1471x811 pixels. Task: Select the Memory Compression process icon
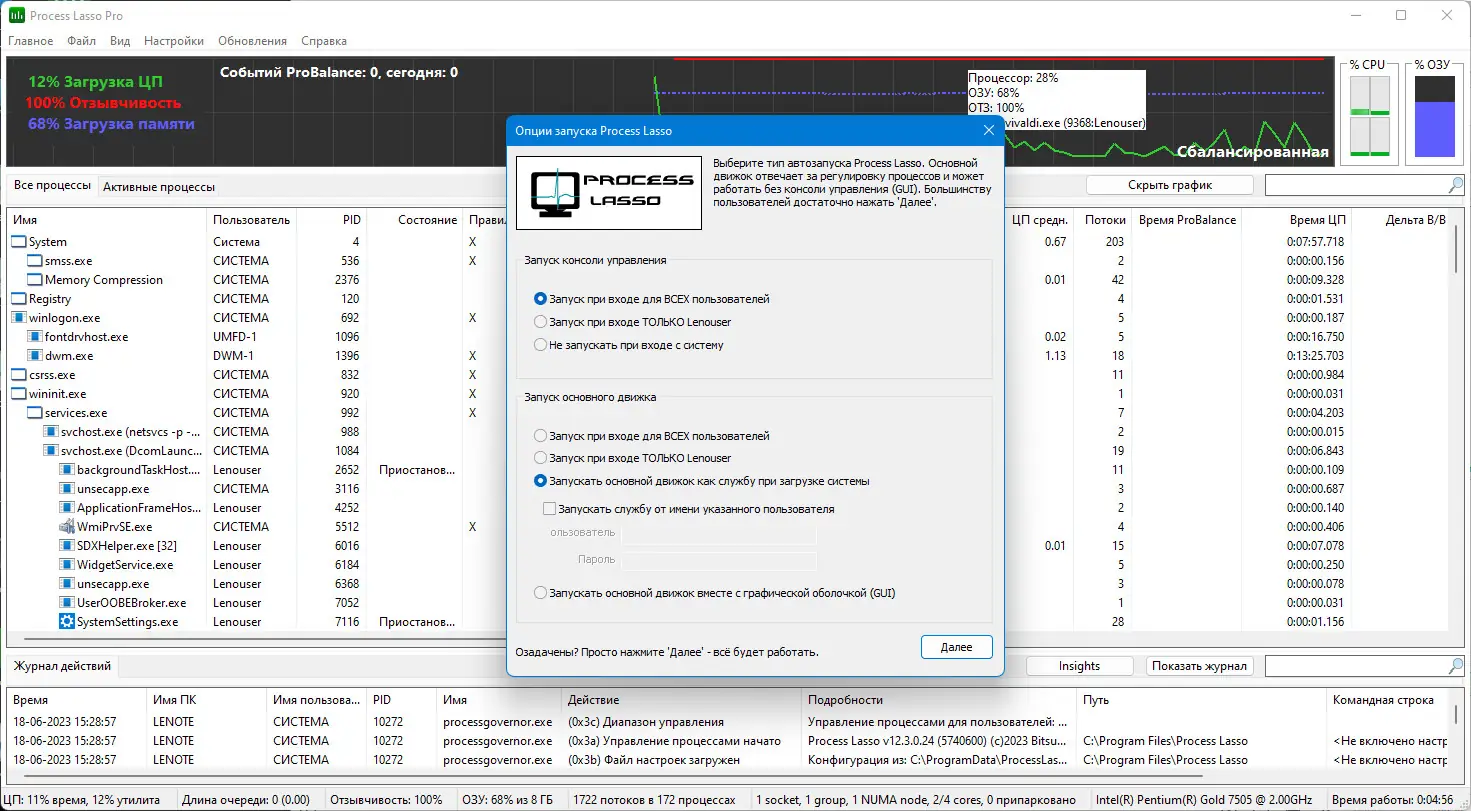coord(35,280)
